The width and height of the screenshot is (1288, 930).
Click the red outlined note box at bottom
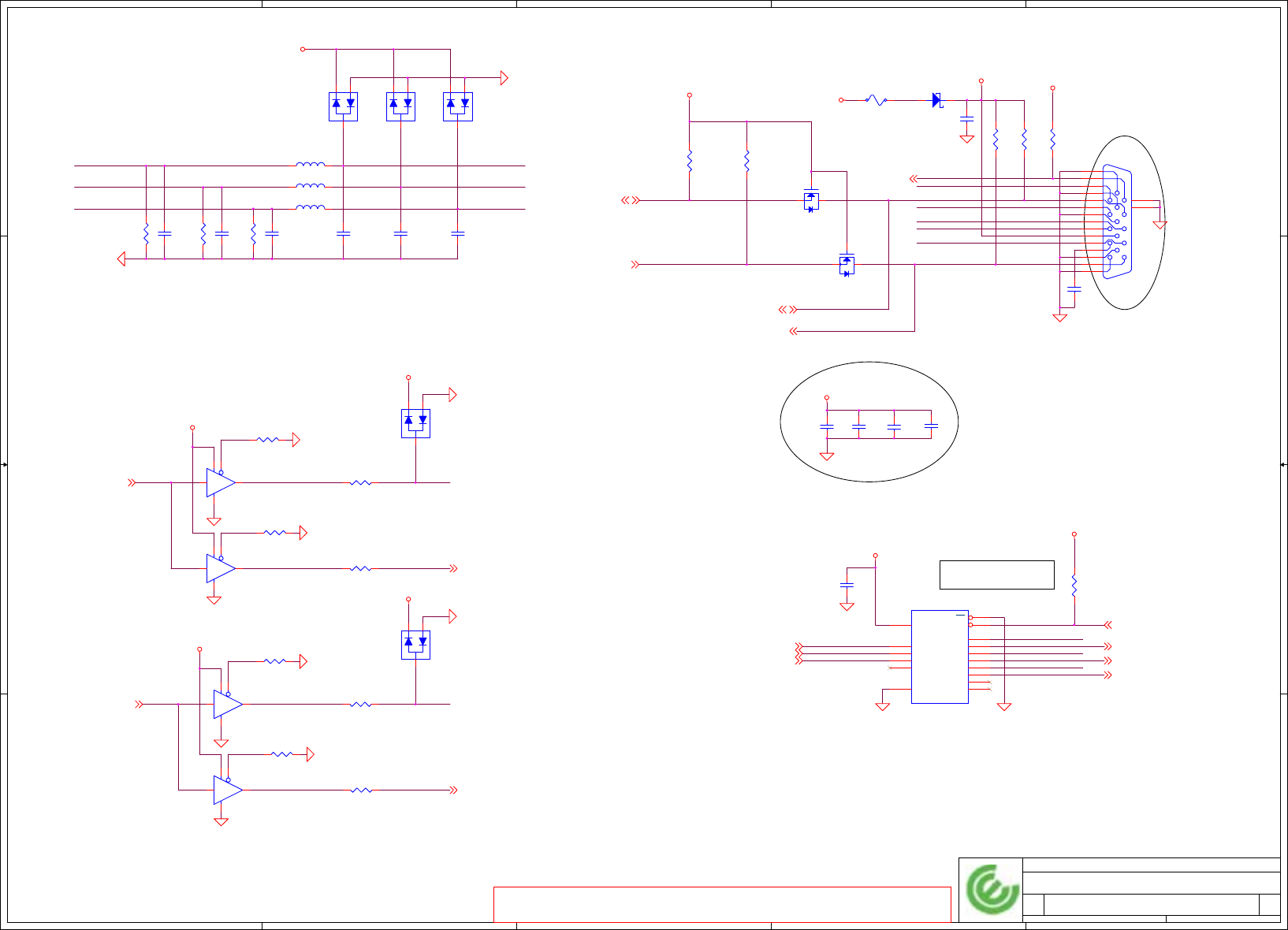[722, 904]
